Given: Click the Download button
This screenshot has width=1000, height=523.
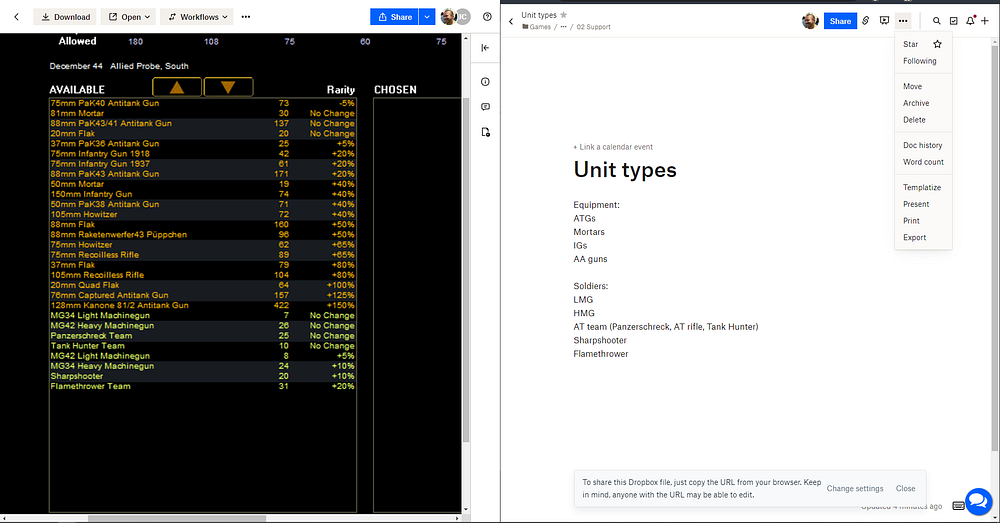Looking at the screenshot, I should 65,17.
